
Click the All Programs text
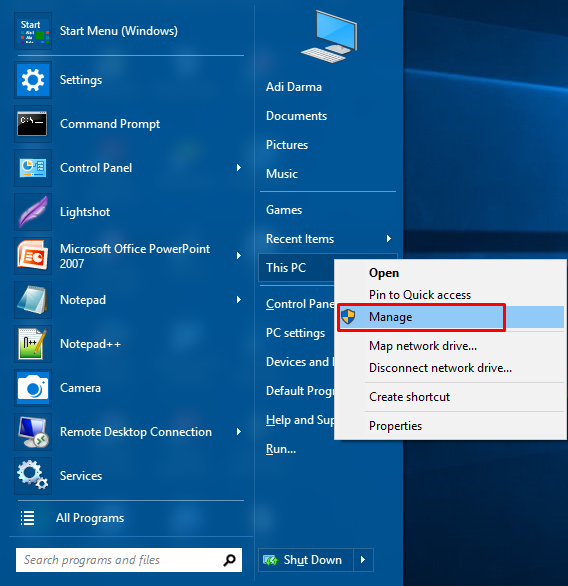[x=90, y=518]
